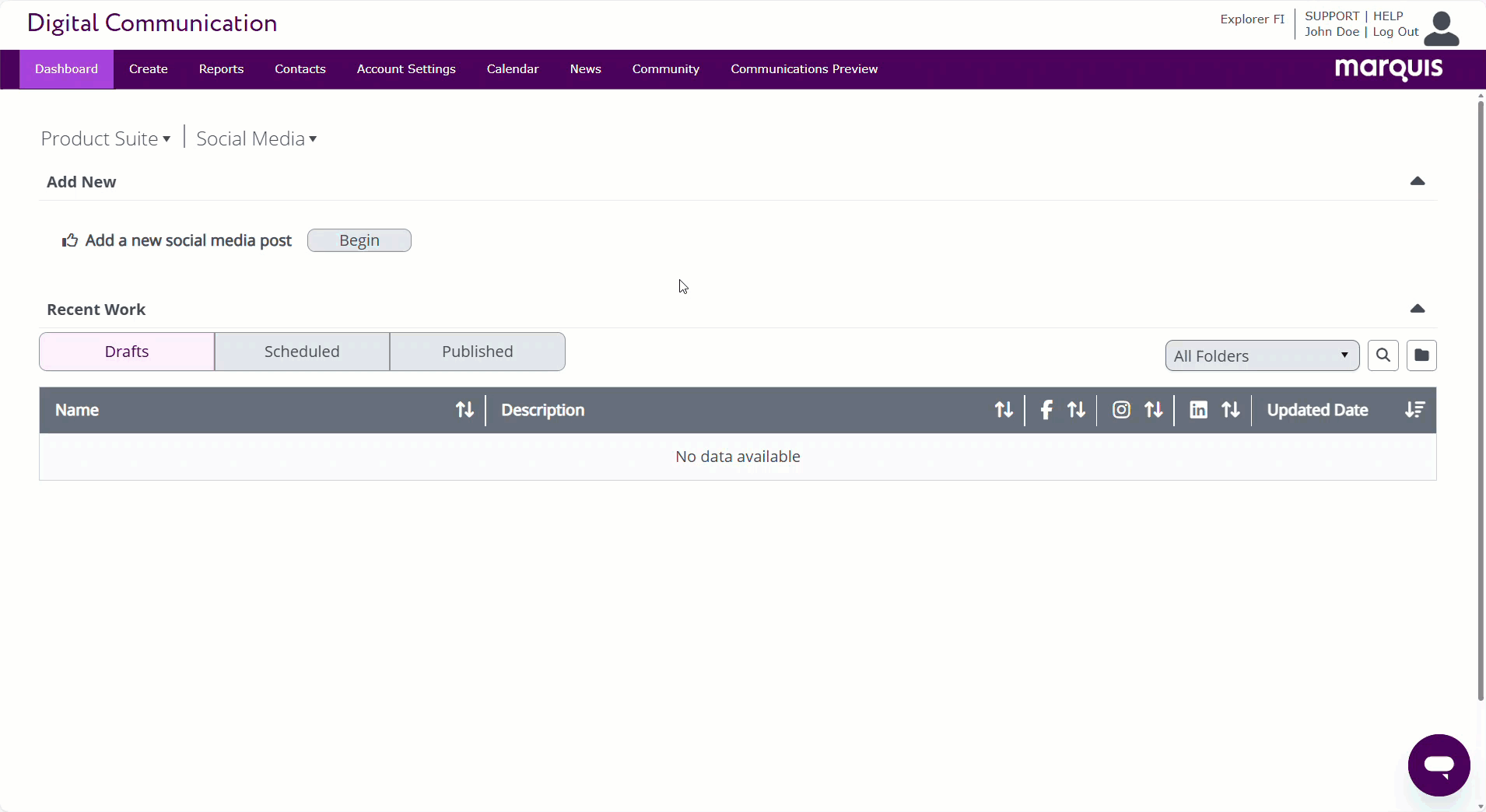
Task: Open the chat support bubble
Action: [1438, 765]
